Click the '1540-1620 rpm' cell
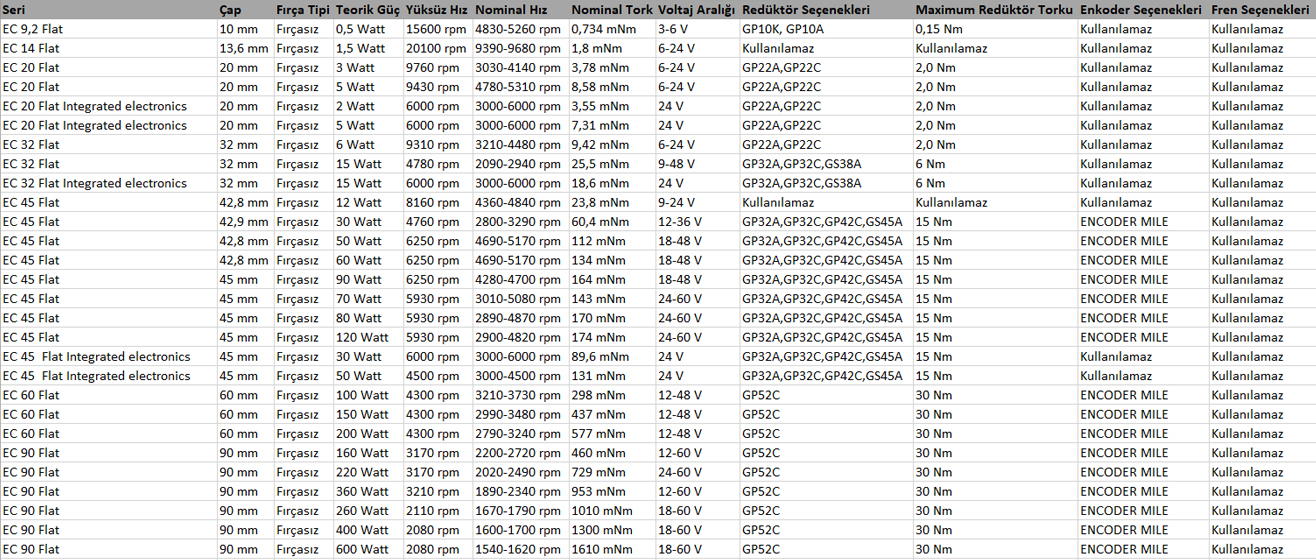The image size is (1316, 560). pyautogui.click(x=520, y=549)
